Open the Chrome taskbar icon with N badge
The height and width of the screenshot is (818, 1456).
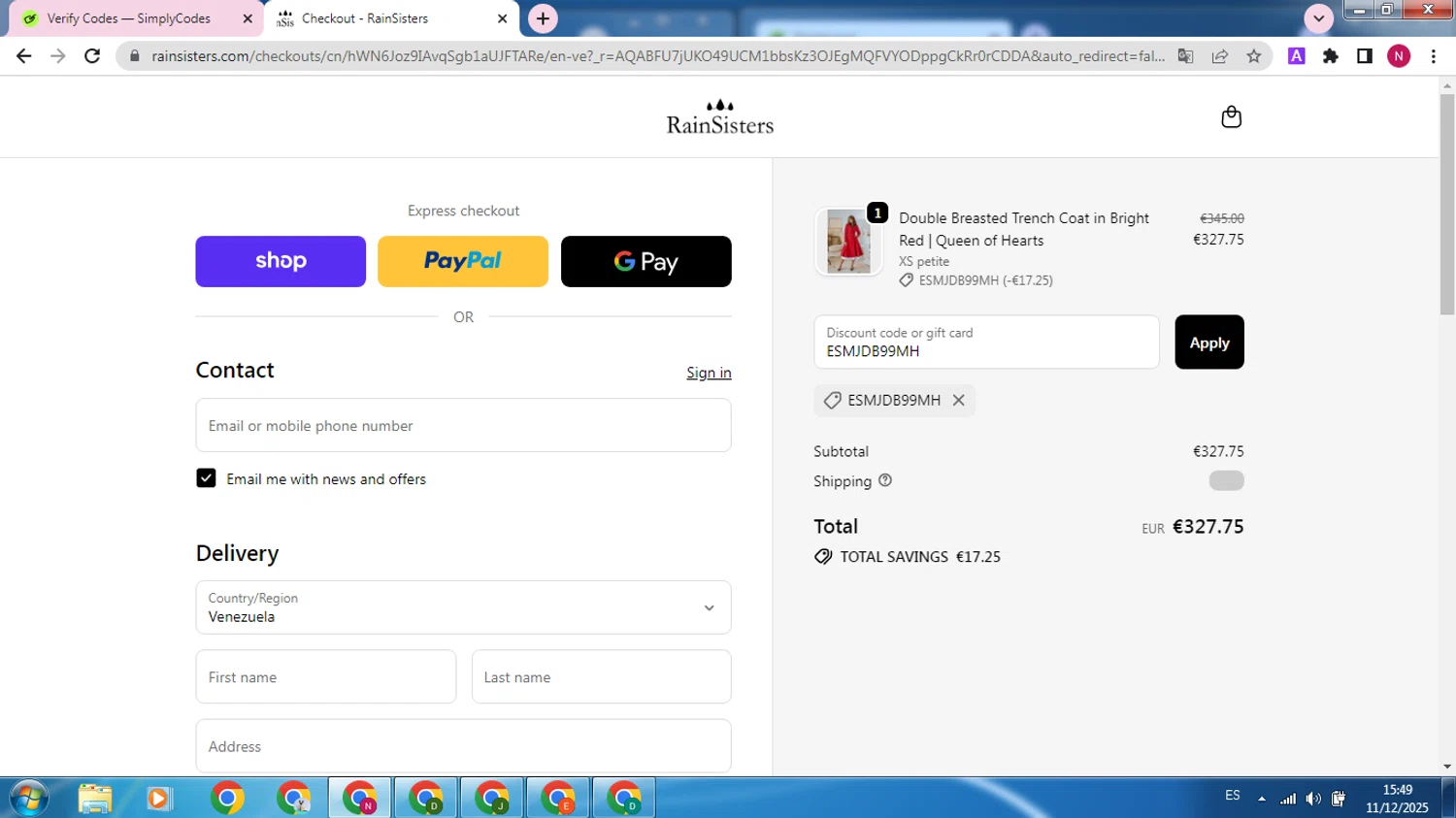[x=360, y=798]
